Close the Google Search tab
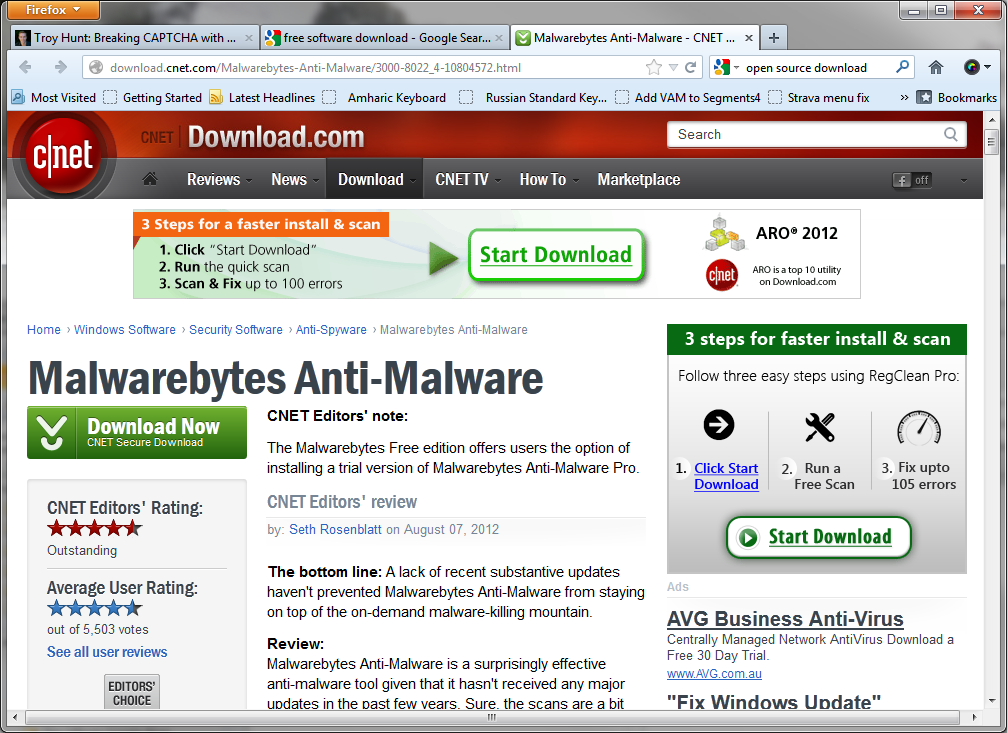Viewport: 1007px width, 733px height. coord(499,39)
